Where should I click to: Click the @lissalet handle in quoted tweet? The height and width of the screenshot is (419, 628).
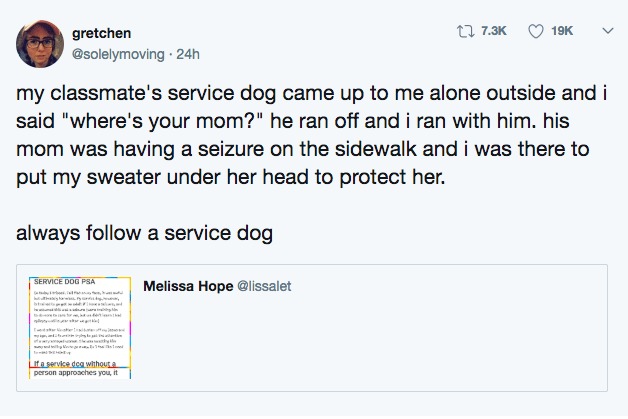pos(264,286)
